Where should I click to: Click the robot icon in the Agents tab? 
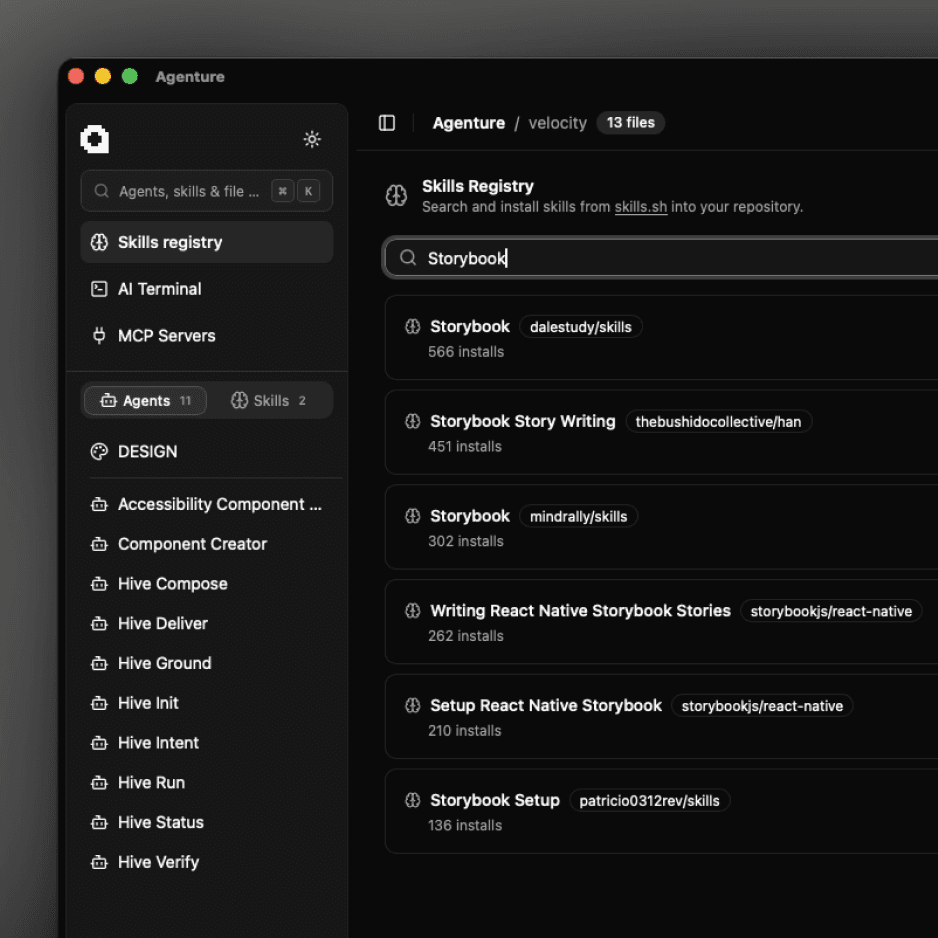click(x=108, y=400)
